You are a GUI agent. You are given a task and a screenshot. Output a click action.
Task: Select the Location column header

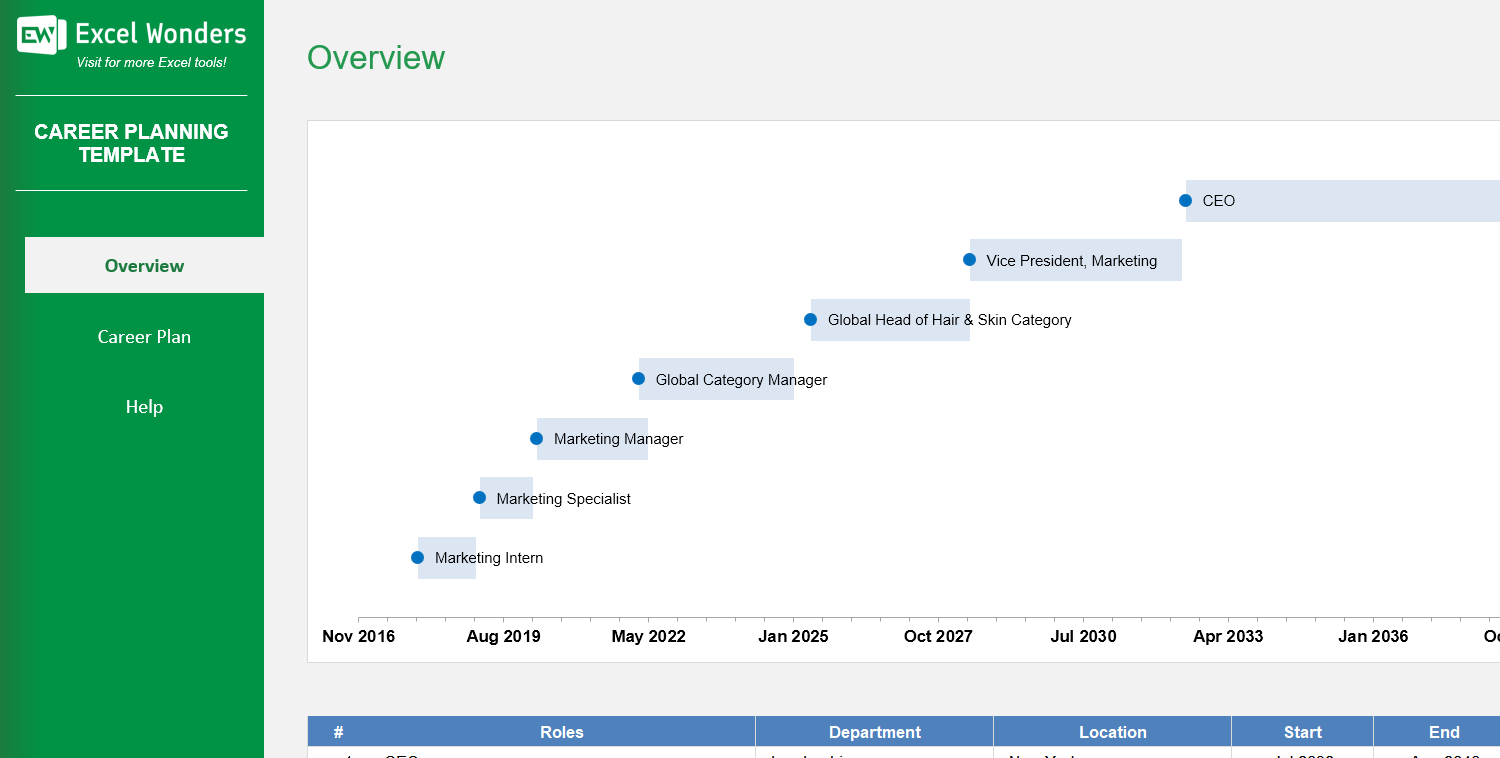pyautogui.click(x=1112, y=731)
